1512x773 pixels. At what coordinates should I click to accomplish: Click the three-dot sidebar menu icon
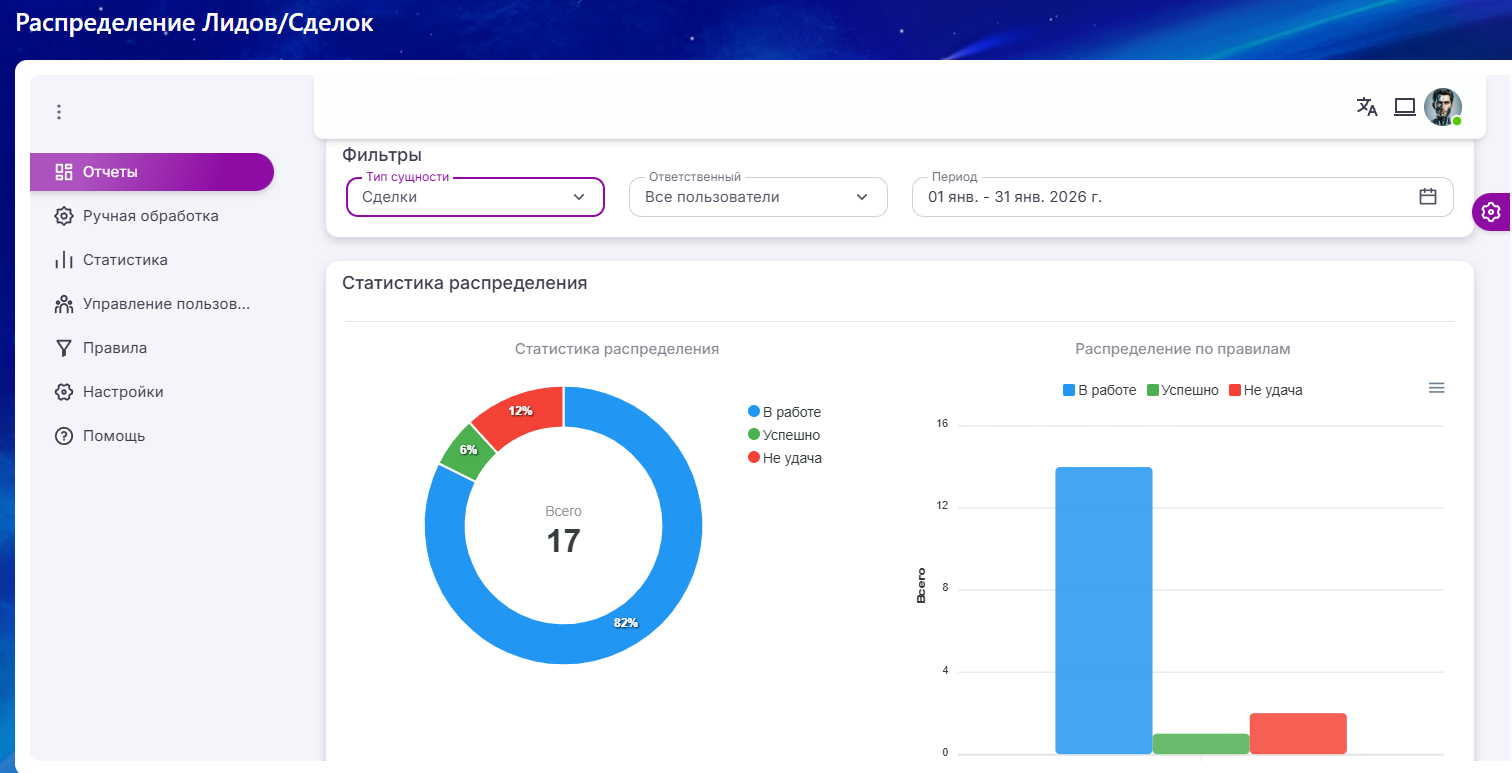[59, 112]
